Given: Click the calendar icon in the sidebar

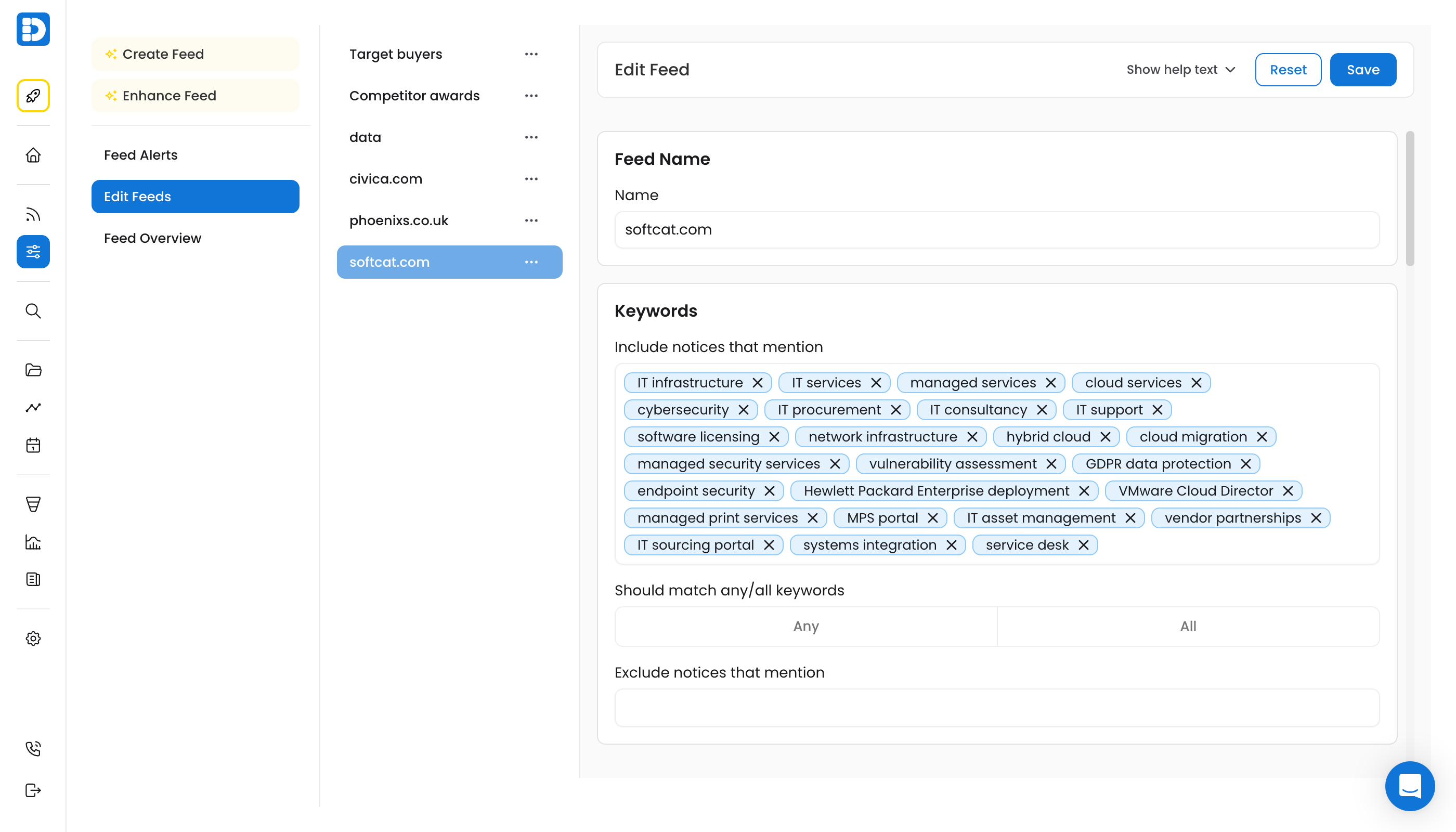Looking at the screenshot, I should tap(33, 445).
